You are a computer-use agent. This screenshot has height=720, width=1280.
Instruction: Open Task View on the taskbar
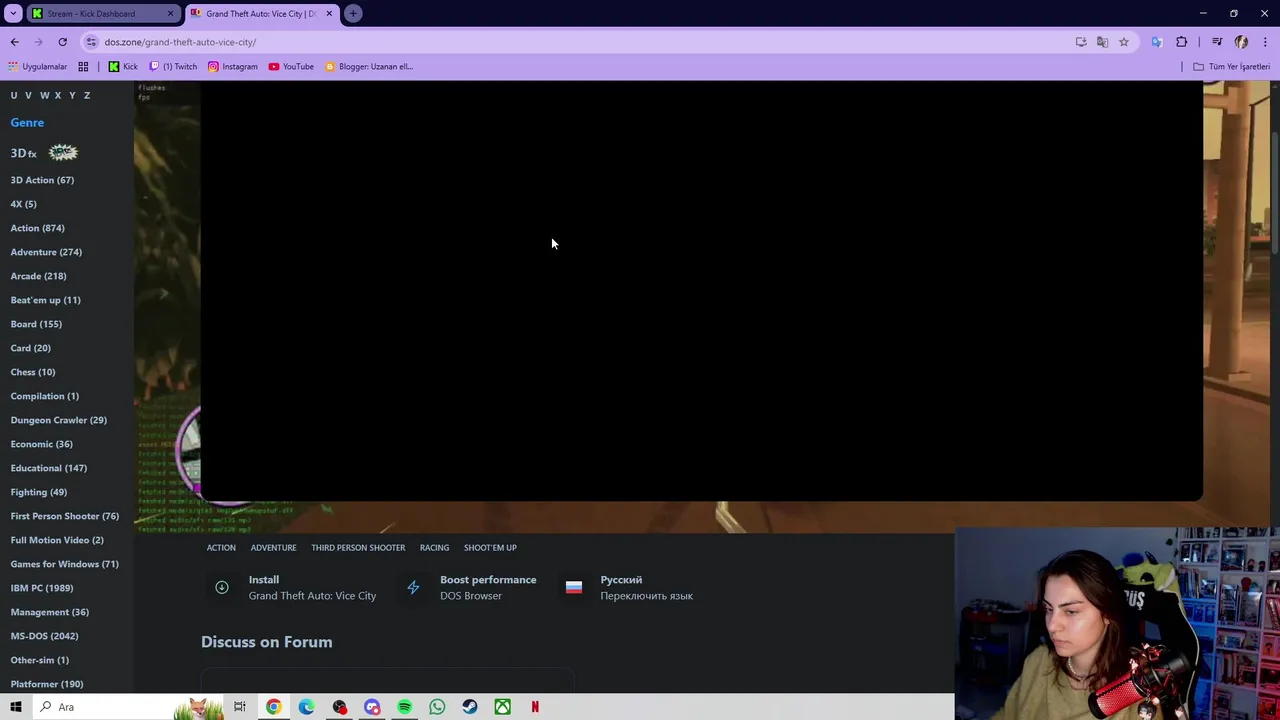(240, 707)
